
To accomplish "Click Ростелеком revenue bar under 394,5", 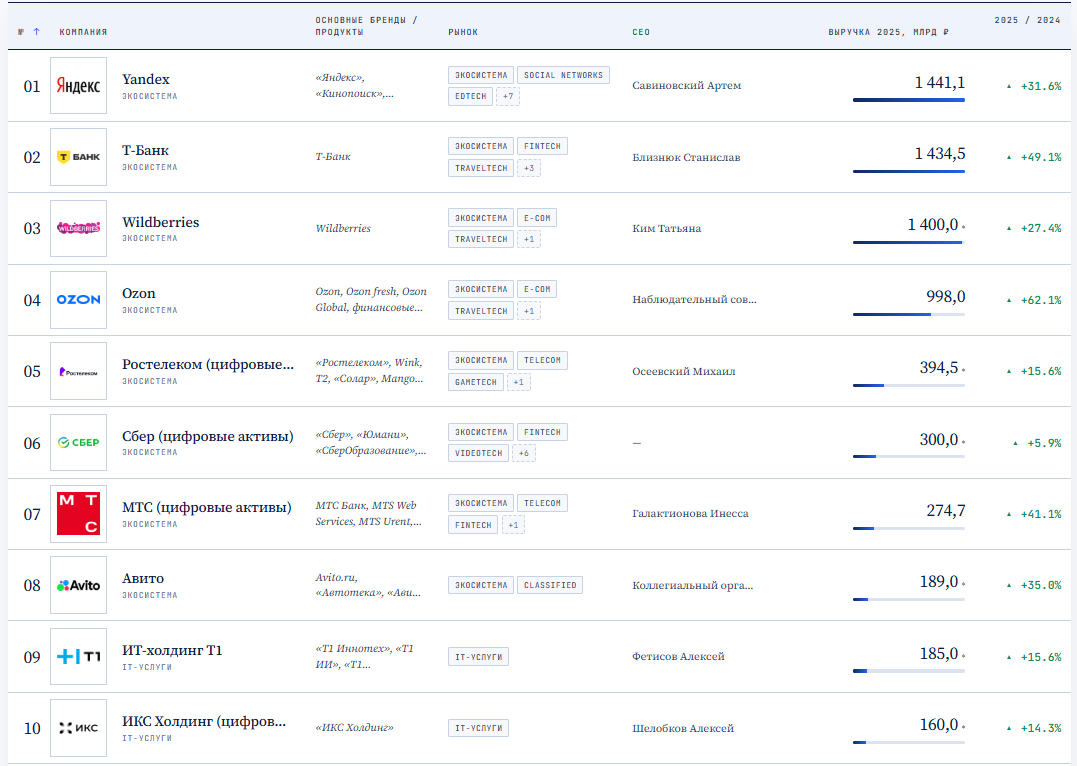I will (909, 385).
